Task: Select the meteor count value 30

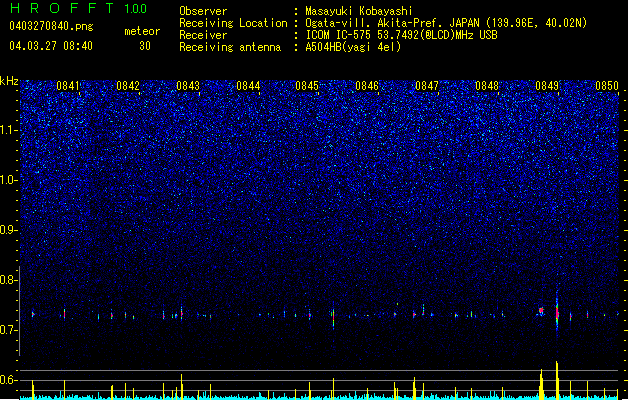Action: click(145, 46)
